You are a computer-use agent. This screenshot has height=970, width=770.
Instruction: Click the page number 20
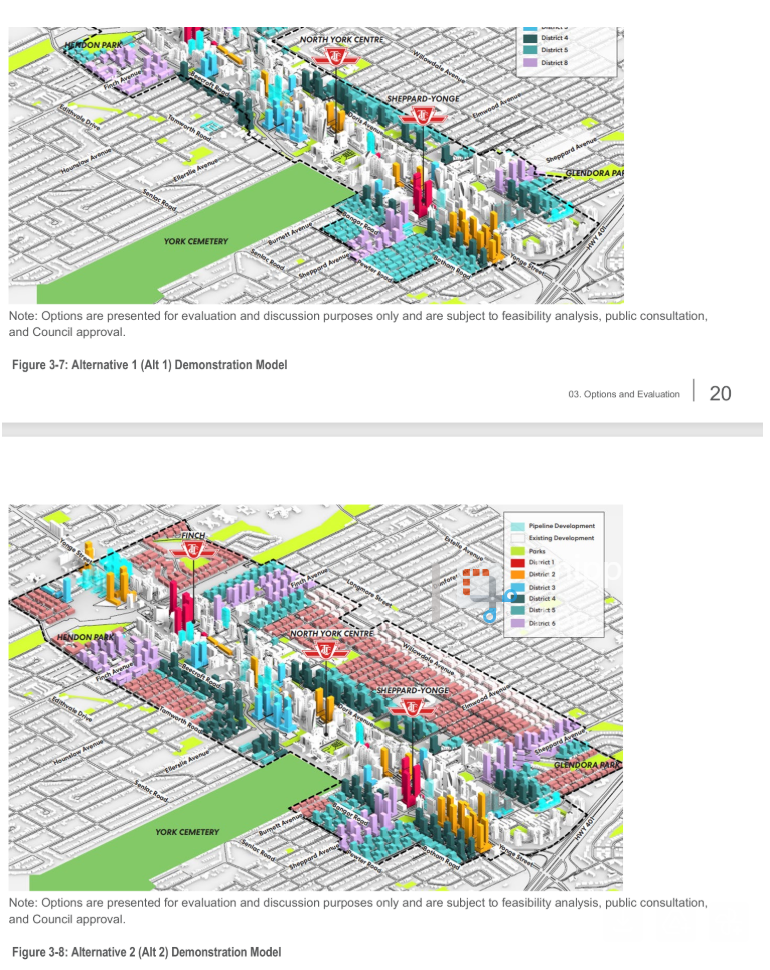point(720,394)
